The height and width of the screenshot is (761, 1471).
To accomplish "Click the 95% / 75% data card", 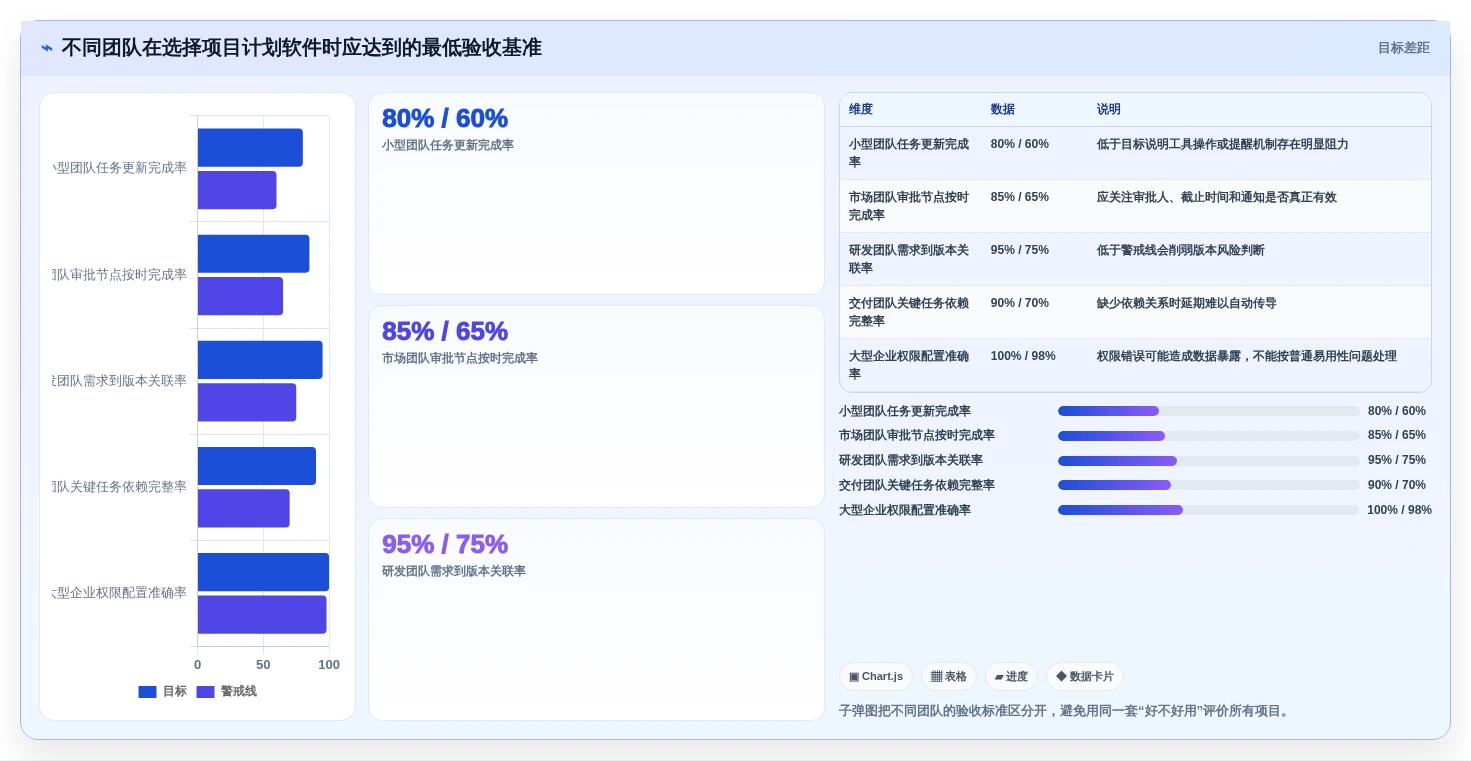I will [596, 619].
